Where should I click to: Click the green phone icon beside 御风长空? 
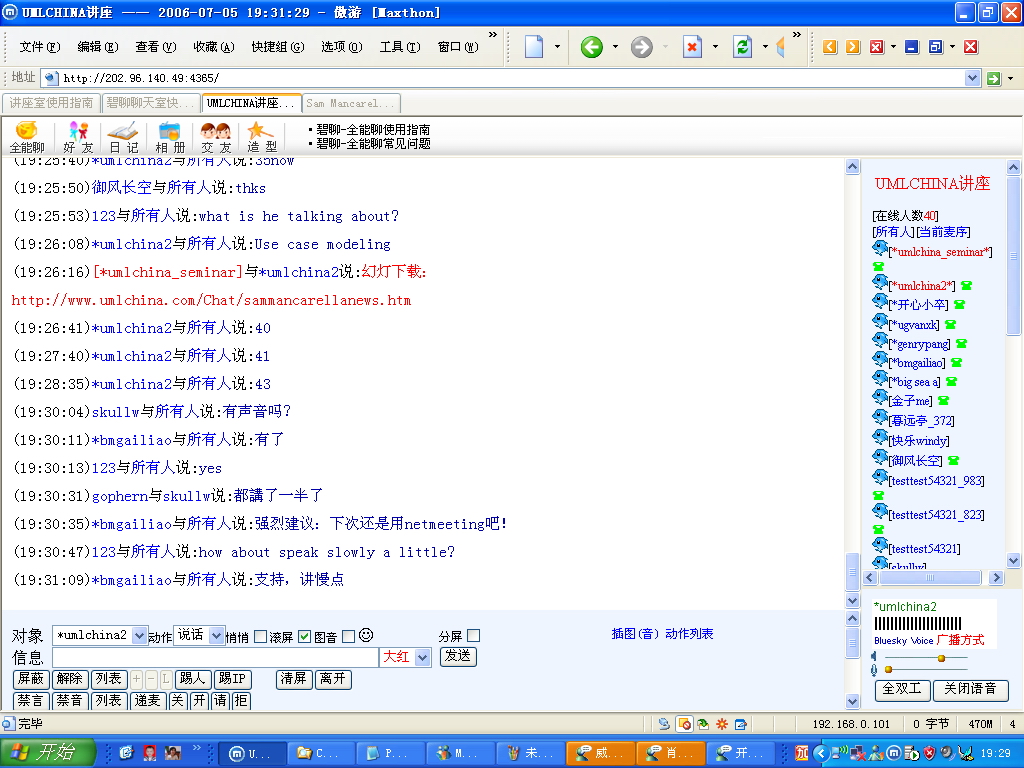point(953,461)
